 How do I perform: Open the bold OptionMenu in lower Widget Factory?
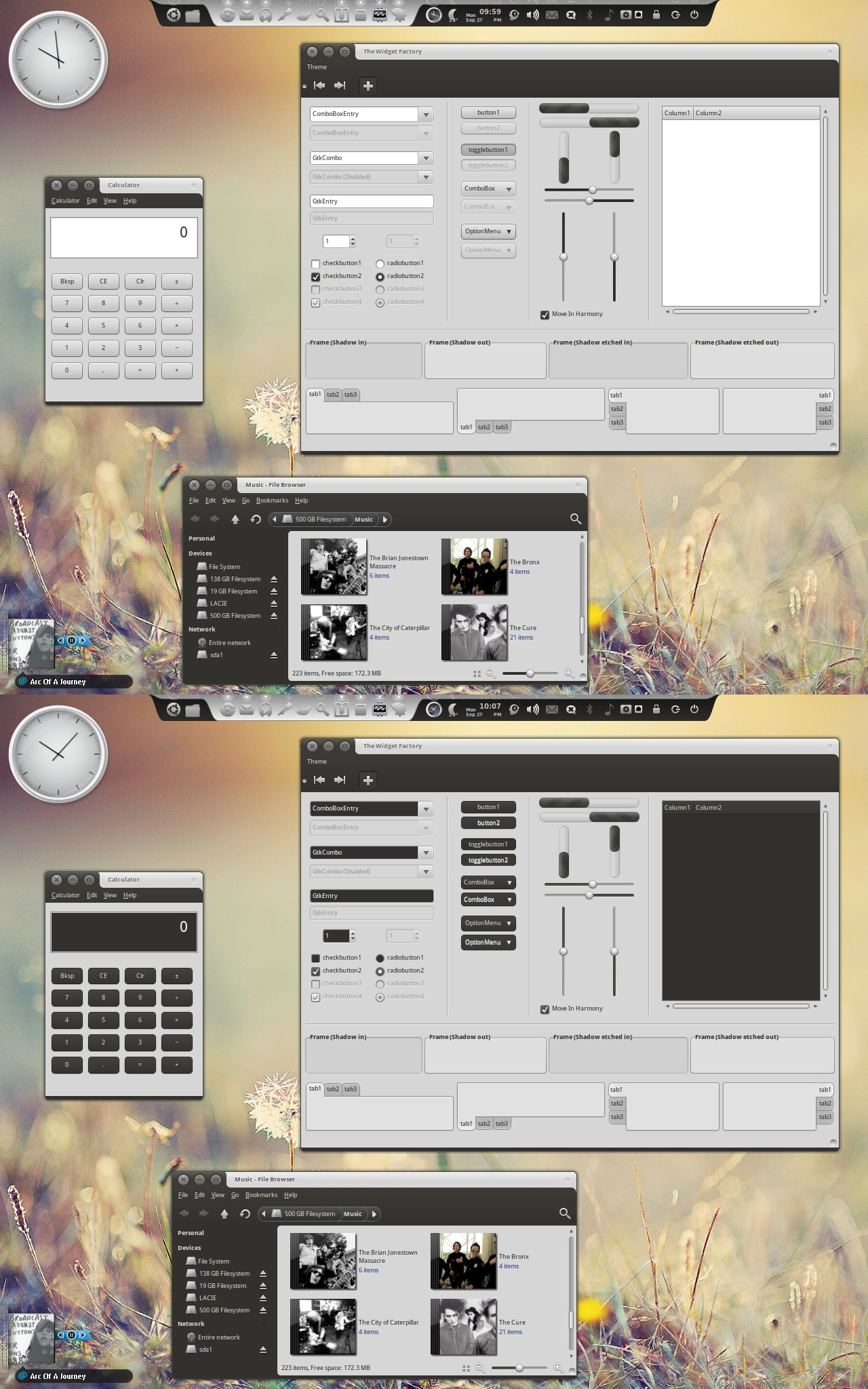(488, 942)
